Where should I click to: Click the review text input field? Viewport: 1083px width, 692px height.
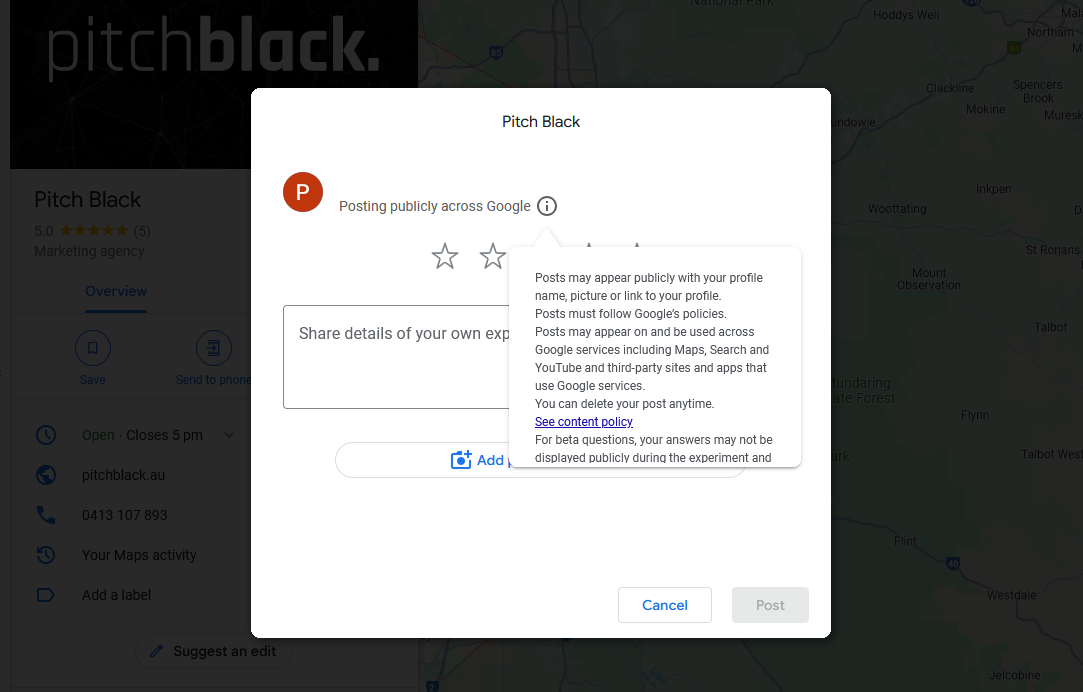(x=396, y=357)
